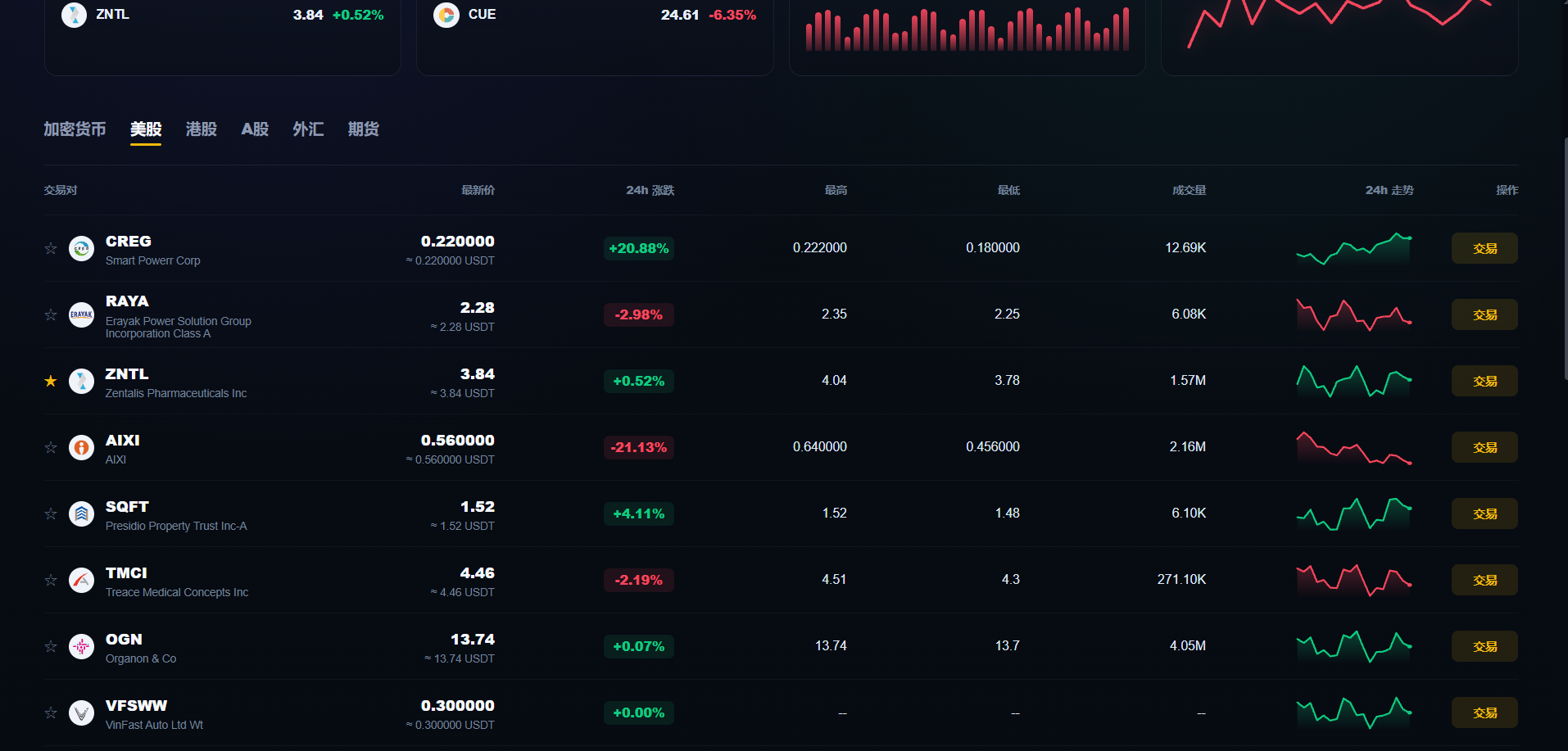Click 交易 button in AIXI row
The image size is (1568, 751).
pyautogui.click(x=1484, y=447)
